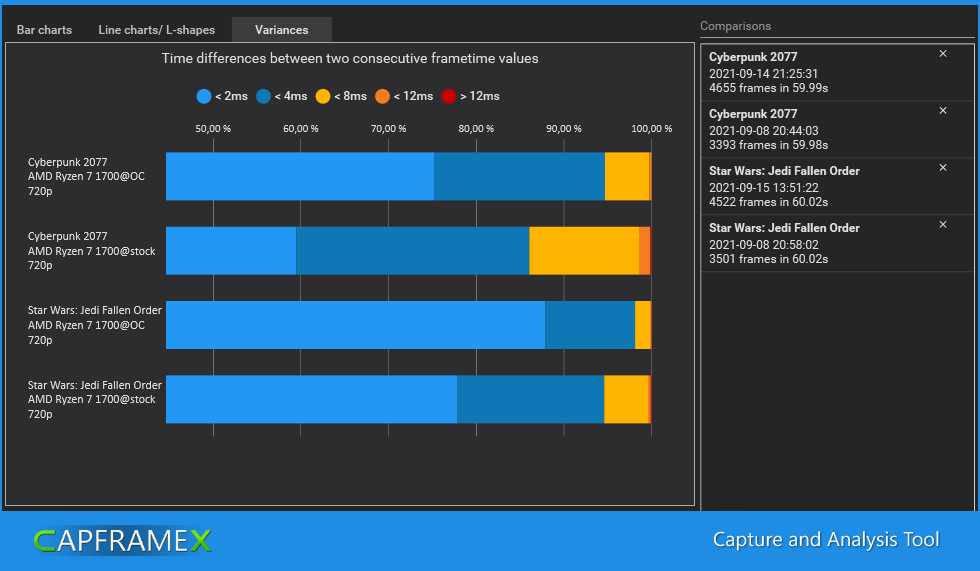Click the 100,00 % axis label
This screenshot has height=571, width=980.
click(651, 129)
